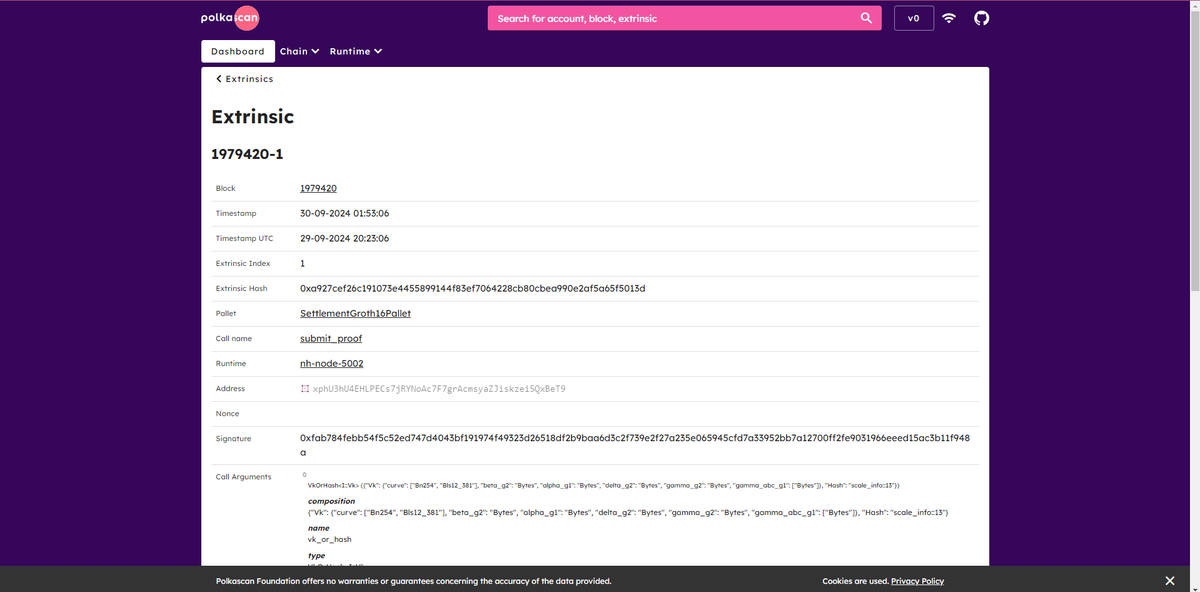Click the polkascan logo

(x=230, y=18)
